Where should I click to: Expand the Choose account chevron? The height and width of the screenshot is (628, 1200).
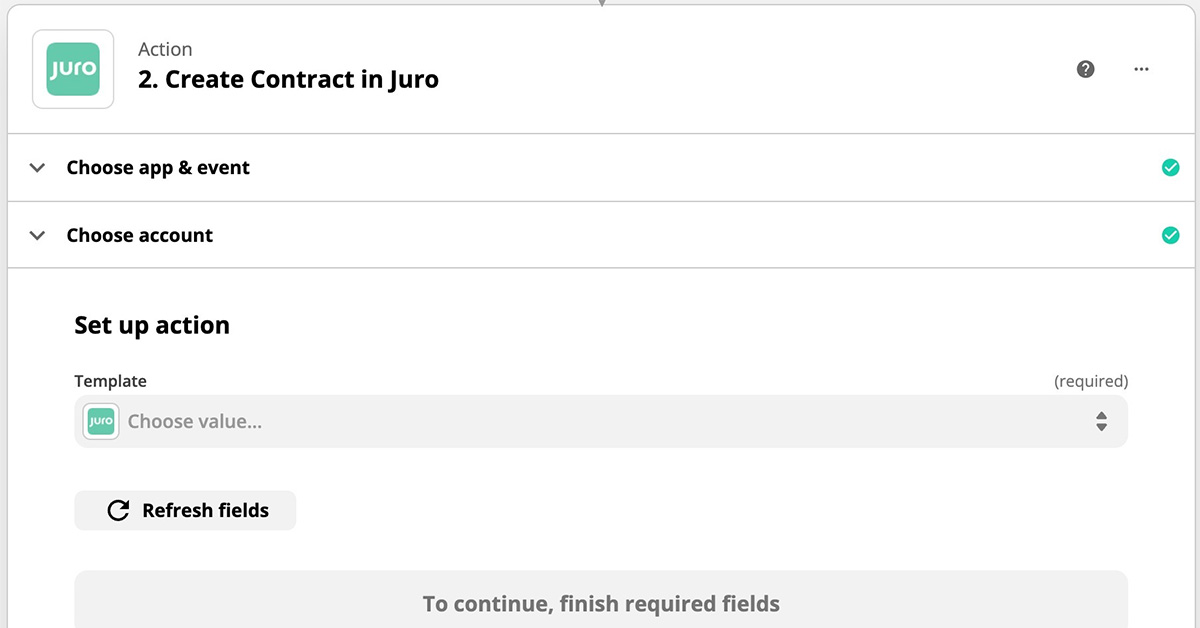point(38,236)
